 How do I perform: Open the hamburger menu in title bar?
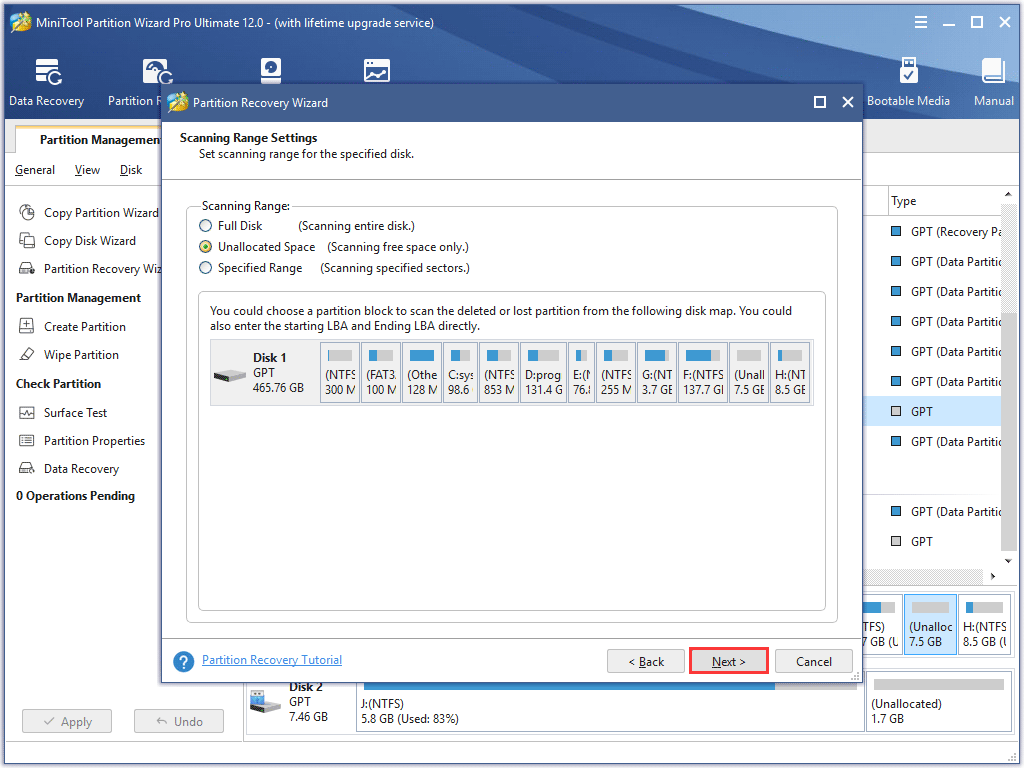pyautogui.click(x=921, y=22)
